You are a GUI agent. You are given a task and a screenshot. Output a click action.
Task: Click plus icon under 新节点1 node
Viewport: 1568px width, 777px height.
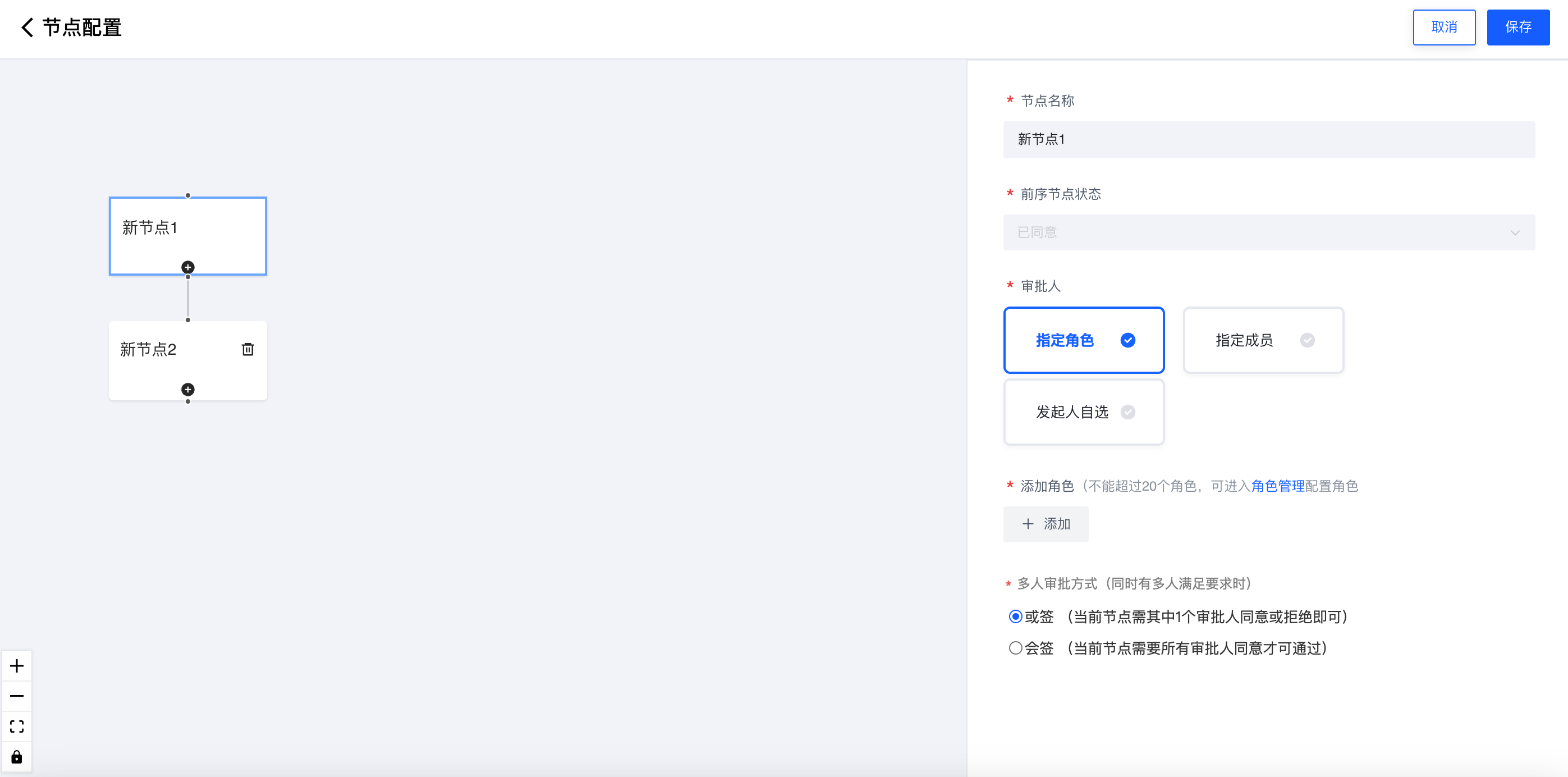coord(188,267)
